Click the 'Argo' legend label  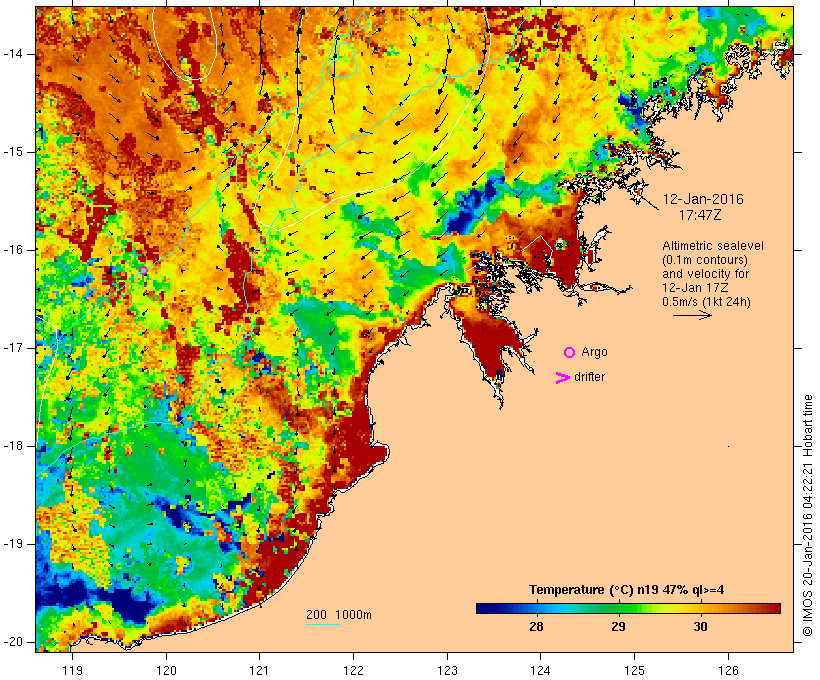coord(595,352)
